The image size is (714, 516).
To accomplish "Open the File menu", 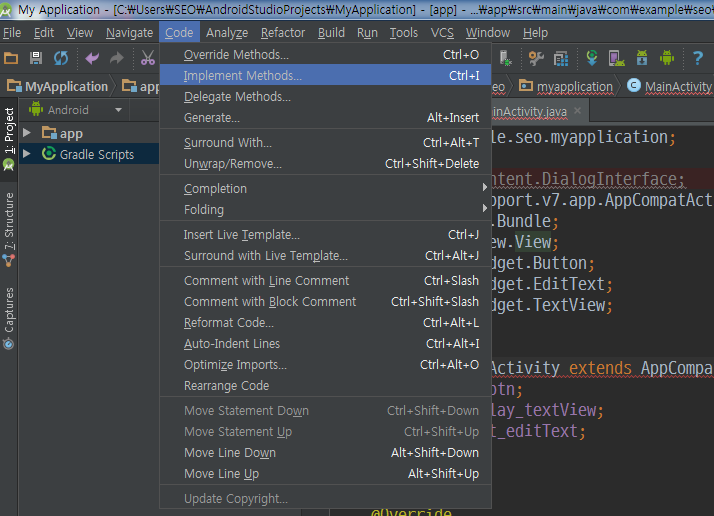I will (x=12, y=33).
